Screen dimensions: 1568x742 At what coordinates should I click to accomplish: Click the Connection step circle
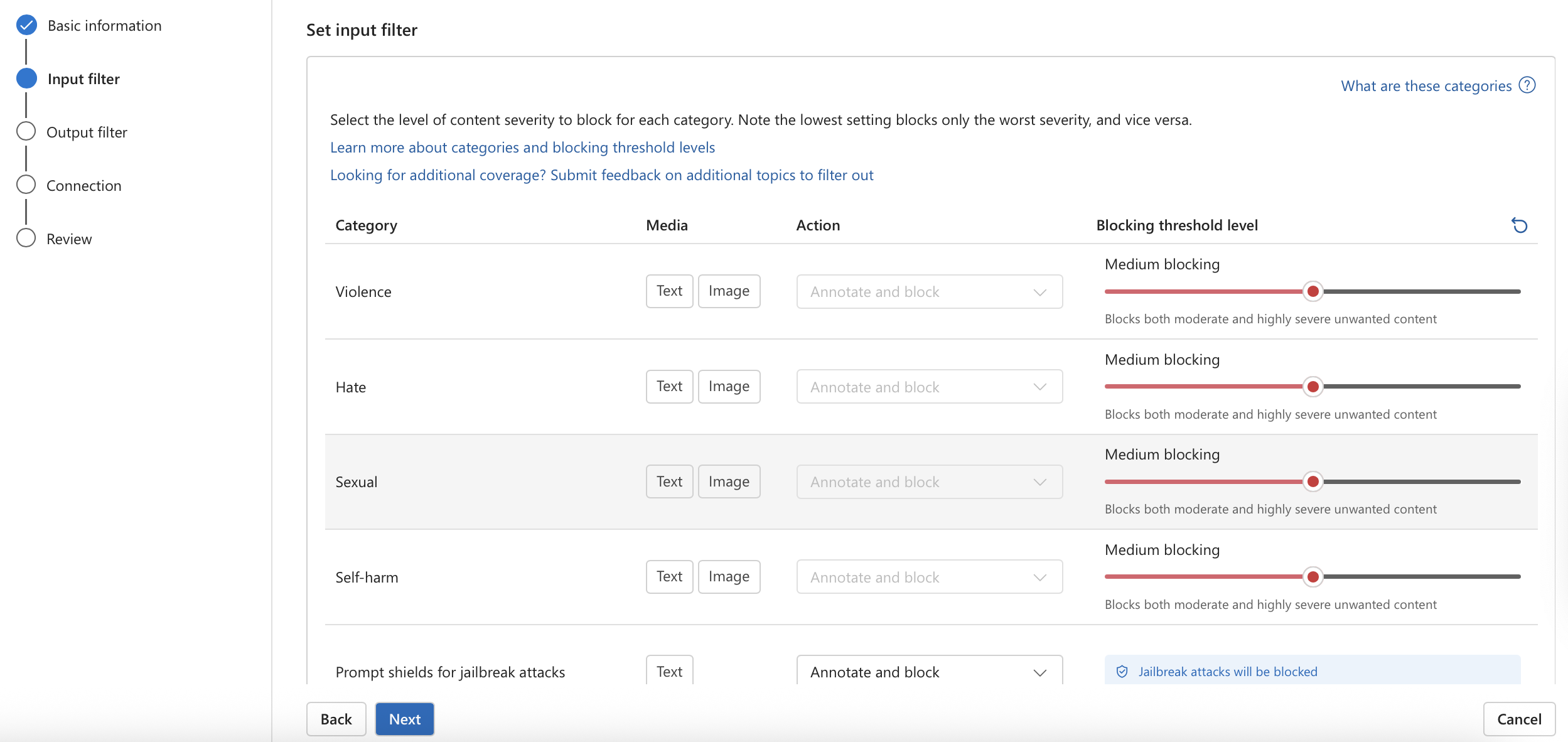26,185
